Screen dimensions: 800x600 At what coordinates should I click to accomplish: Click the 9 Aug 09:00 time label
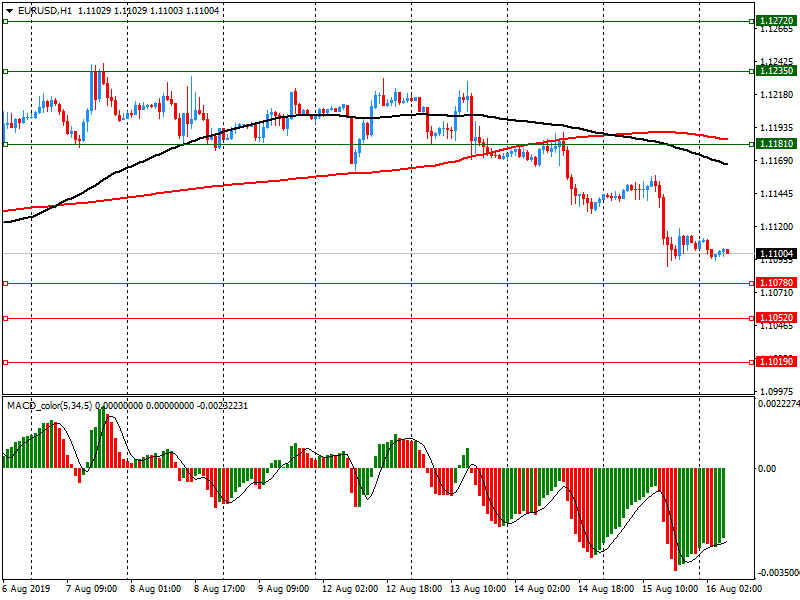(283, 589)
